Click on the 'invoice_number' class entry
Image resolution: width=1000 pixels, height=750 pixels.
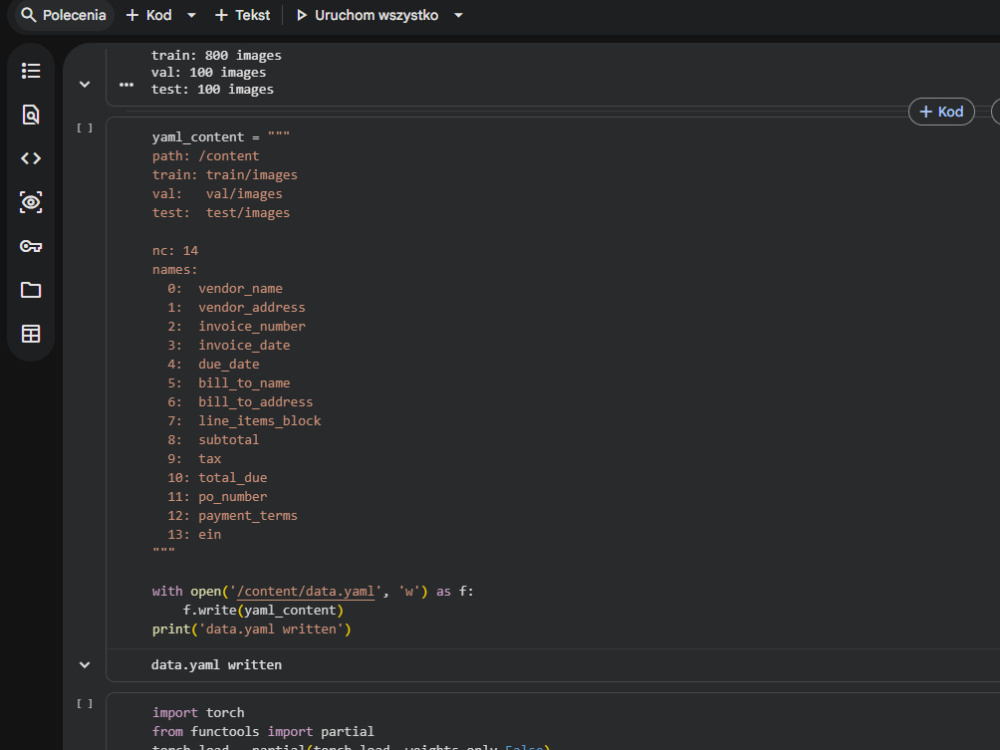[x=252, y=327]
